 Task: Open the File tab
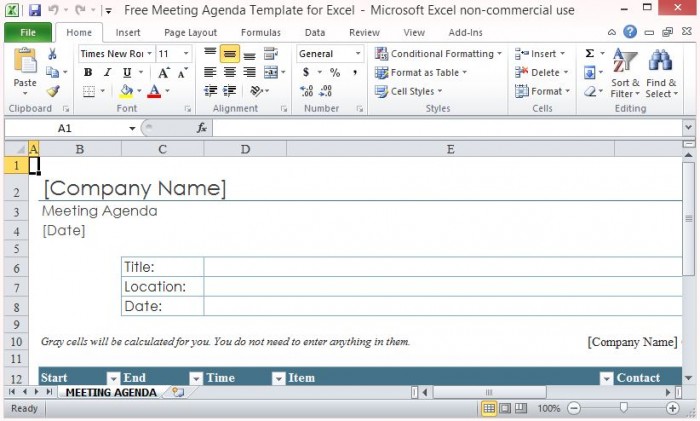28,32
